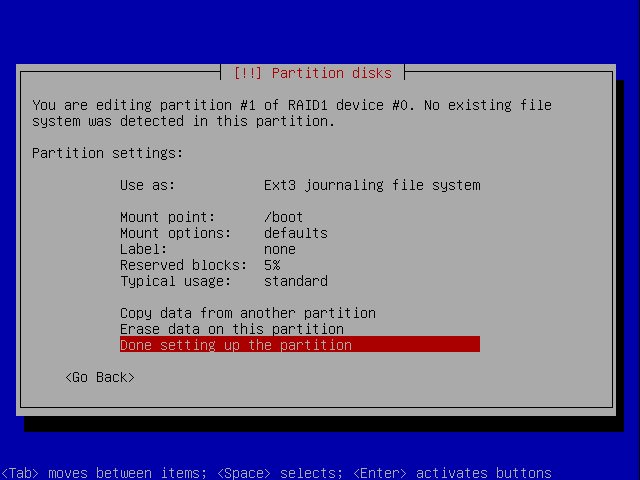The width and height of the screenshot is (640, 480).
Task: Select the 'Use as: Ext3 journaling file system' setting
Action: [x=300, y=185]
